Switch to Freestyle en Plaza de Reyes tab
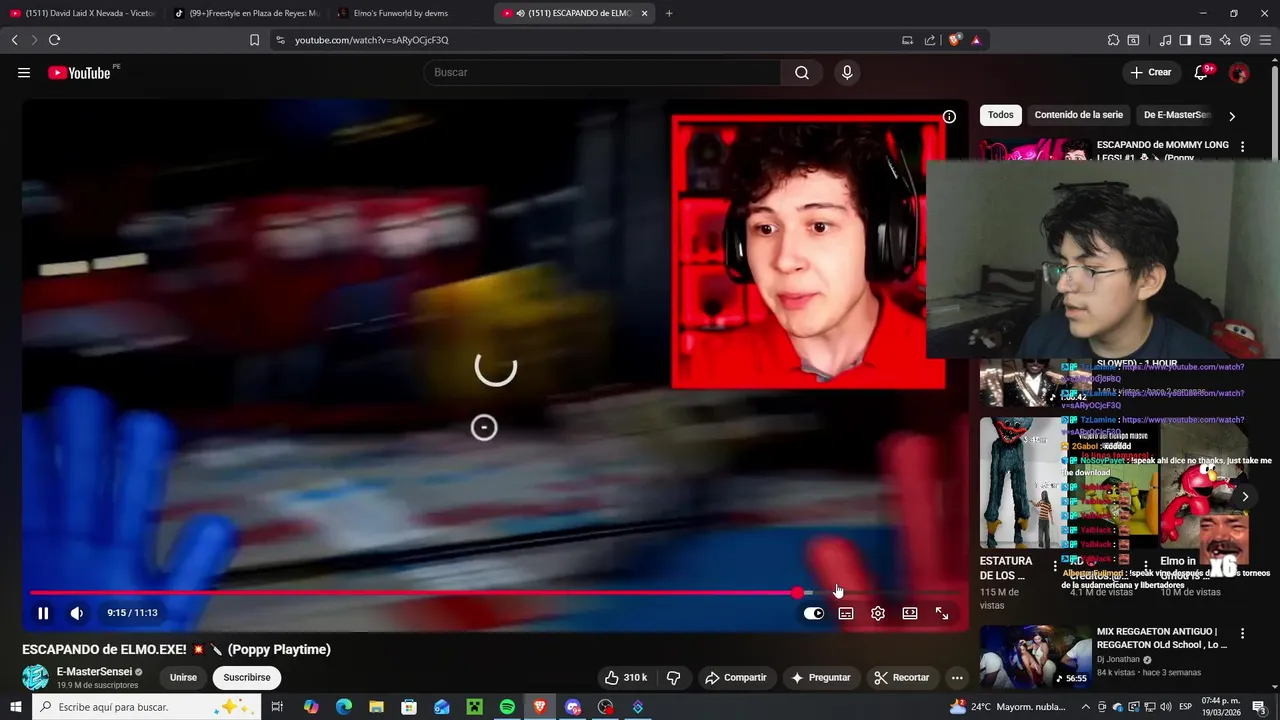 (x=246, y=13)
